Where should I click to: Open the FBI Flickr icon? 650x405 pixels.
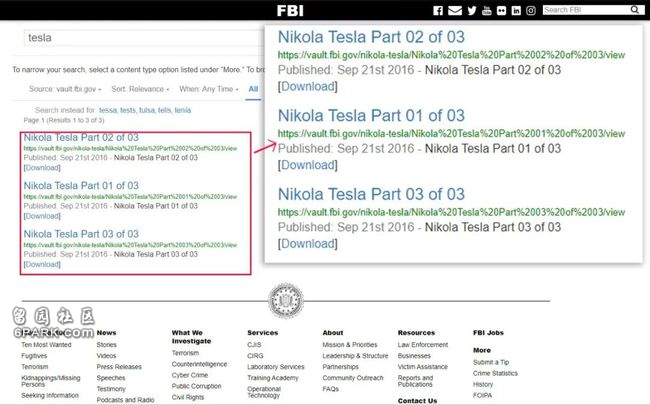tap(502, 10)
